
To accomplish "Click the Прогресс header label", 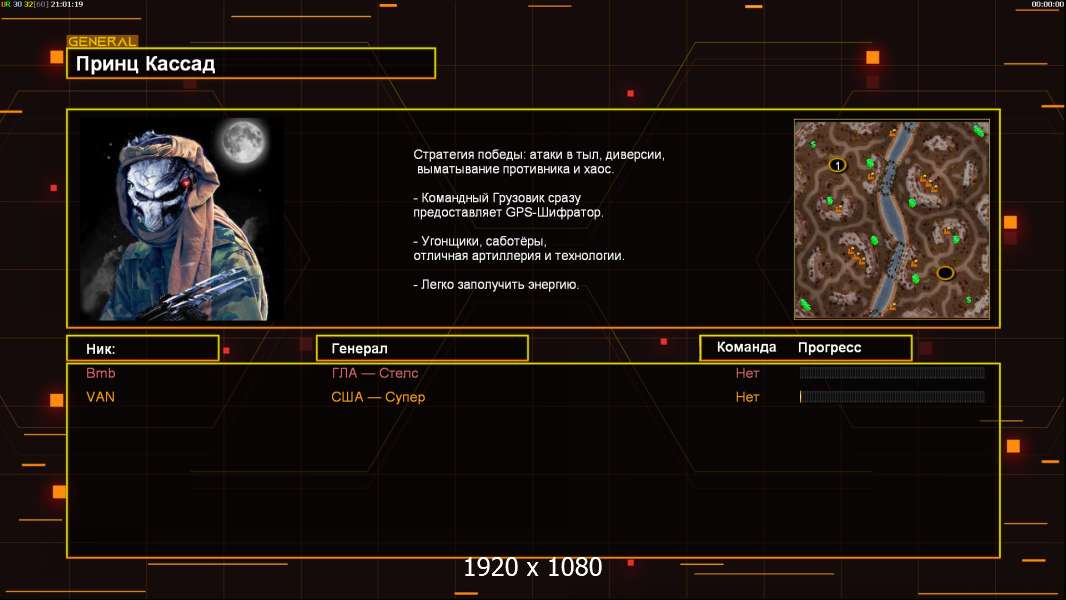I will coord(829,347).
